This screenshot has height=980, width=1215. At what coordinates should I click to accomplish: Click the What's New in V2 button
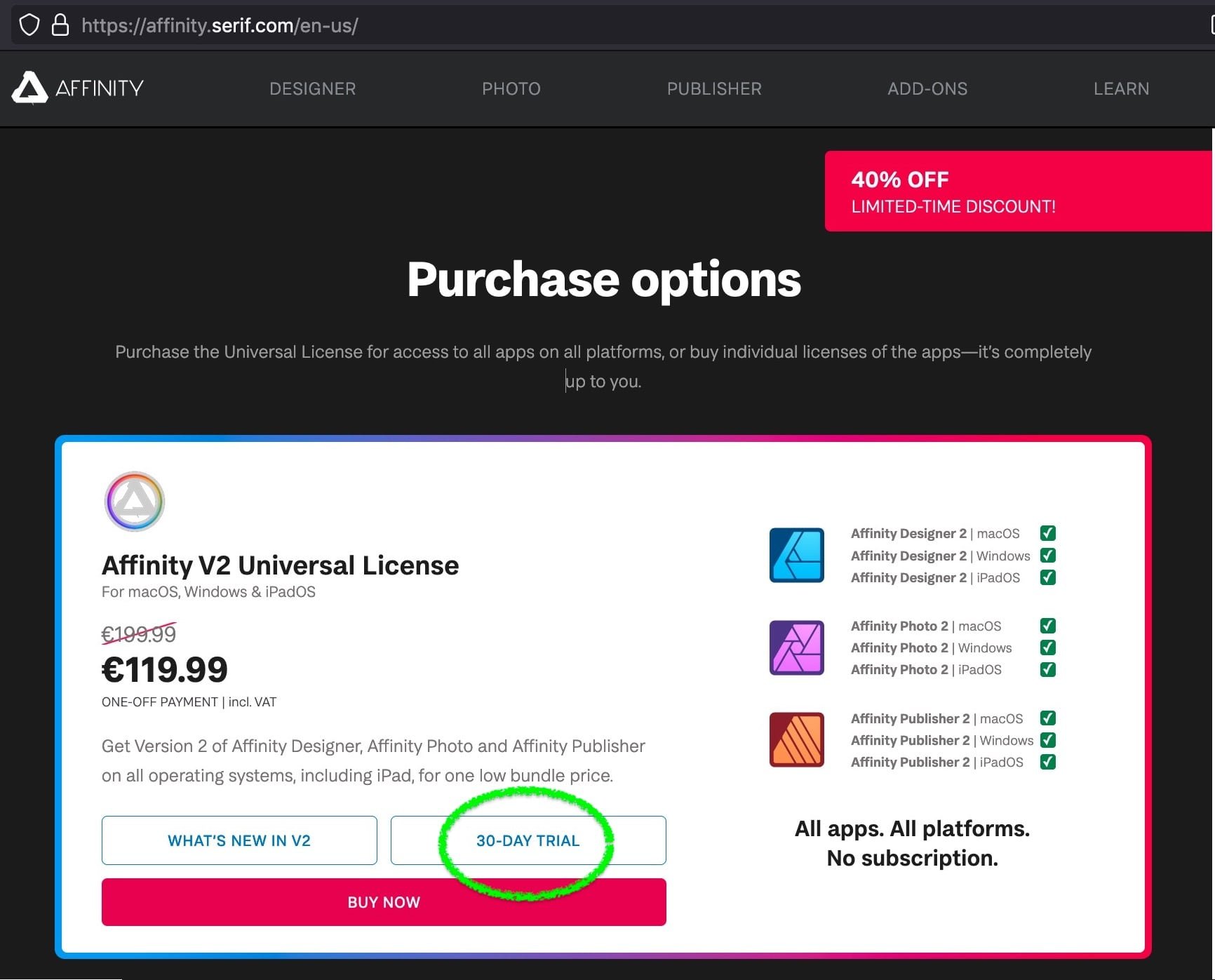click(x=239, y=840)
